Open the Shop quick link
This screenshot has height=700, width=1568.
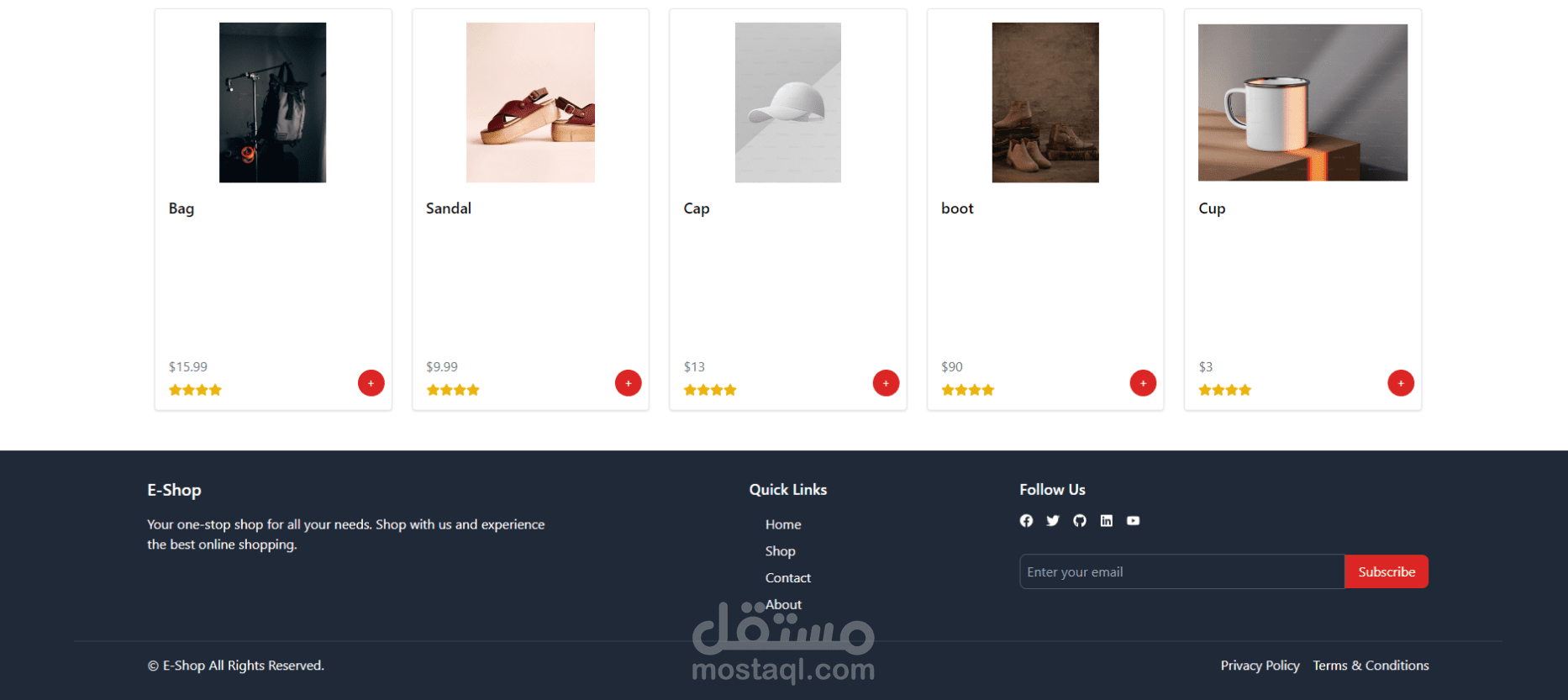pos(780,551)
